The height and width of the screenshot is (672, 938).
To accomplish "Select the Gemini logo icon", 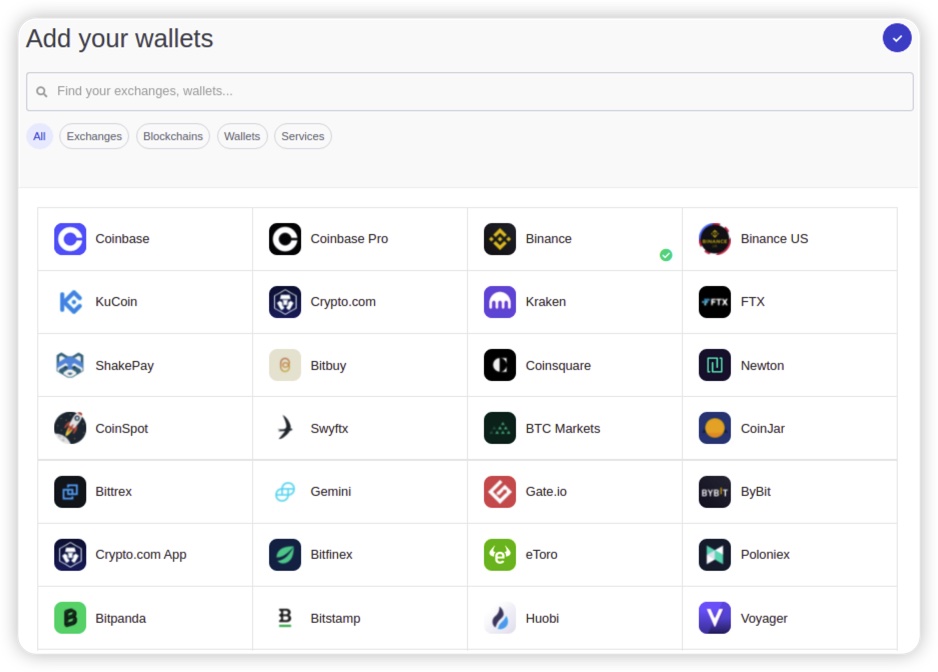I will pos(285,492).
